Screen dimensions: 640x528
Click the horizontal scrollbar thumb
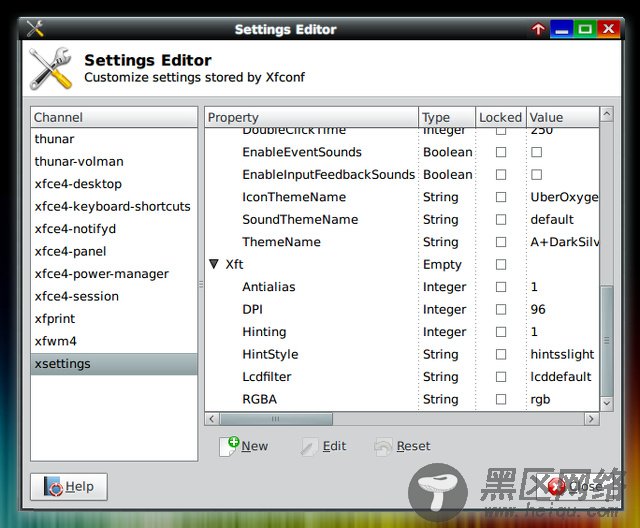click(x=276, y=419)
